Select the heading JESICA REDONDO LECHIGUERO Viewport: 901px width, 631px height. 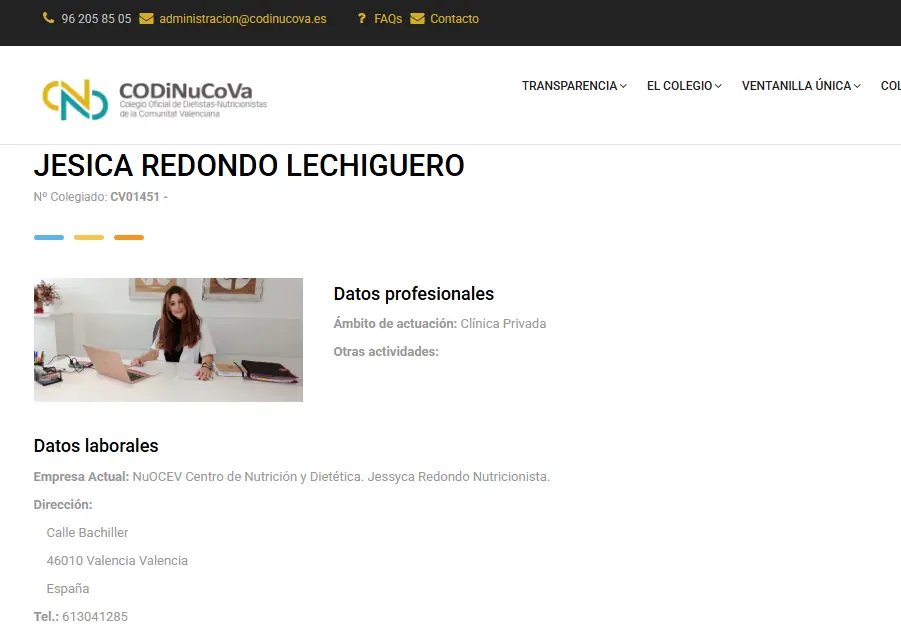(x=249, y=166)
